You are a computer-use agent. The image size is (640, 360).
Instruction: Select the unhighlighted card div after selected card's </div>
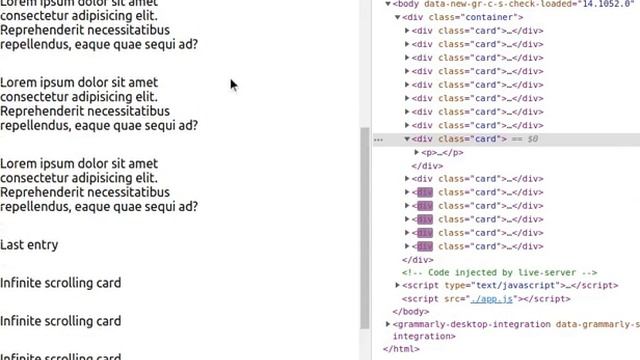[x=478, y=179]
